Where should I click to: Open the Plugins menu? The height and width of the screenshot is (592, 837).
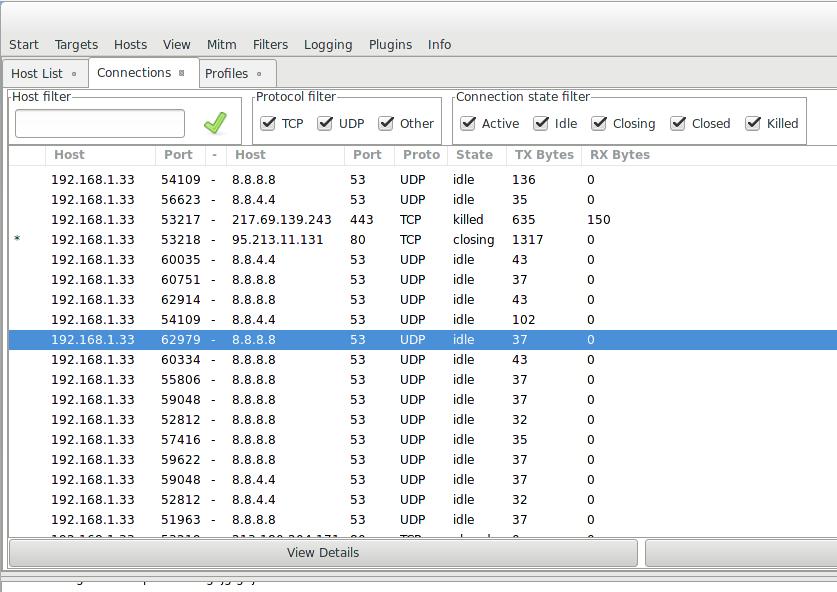click(390, 44)
